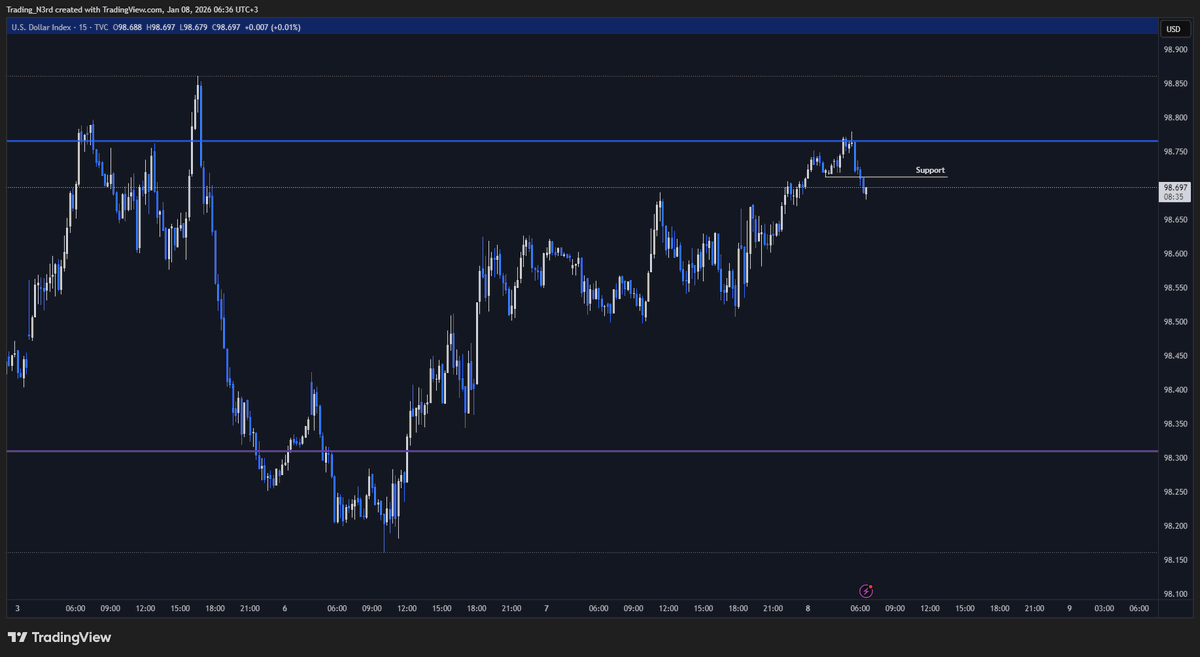Click the 98.600 price axis label
1200x657 pixels.
[1175, 253]
